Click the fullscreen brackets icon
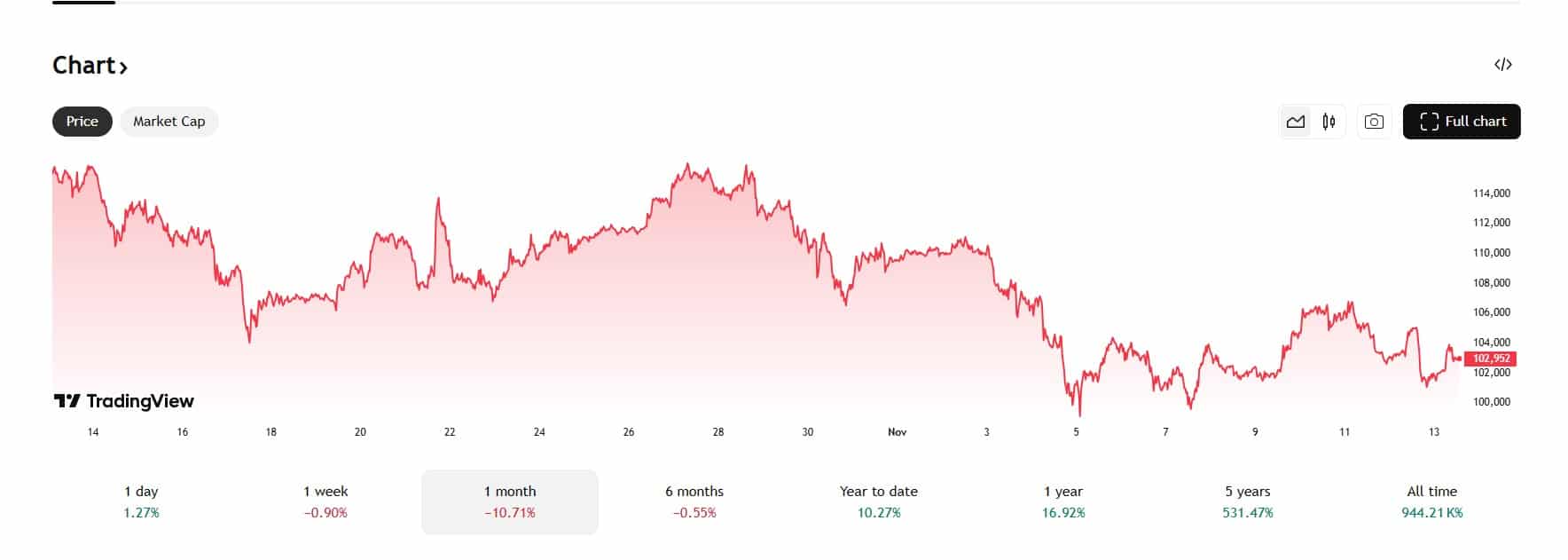This screenshot has height=560, width=1568. pyautogui.click(x=1430, y=122)
